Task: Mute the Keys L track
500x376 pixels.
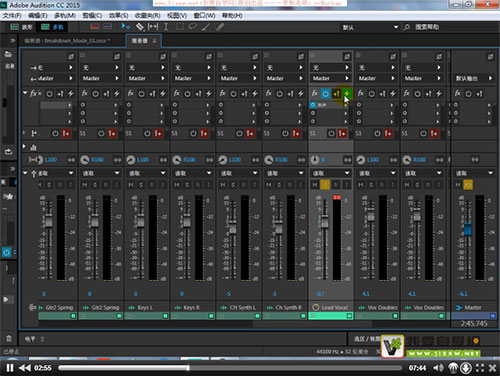Action: tap(131, 185)
